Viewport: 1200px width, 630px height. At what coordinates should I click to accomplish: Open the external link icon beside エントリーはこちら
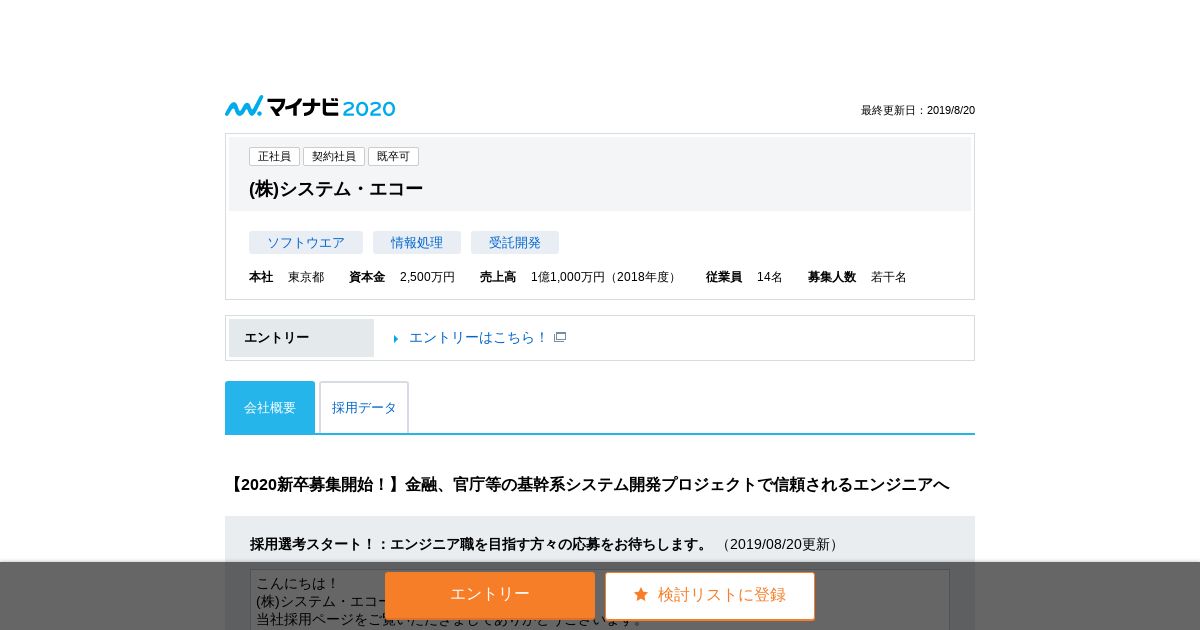(560, 337)
